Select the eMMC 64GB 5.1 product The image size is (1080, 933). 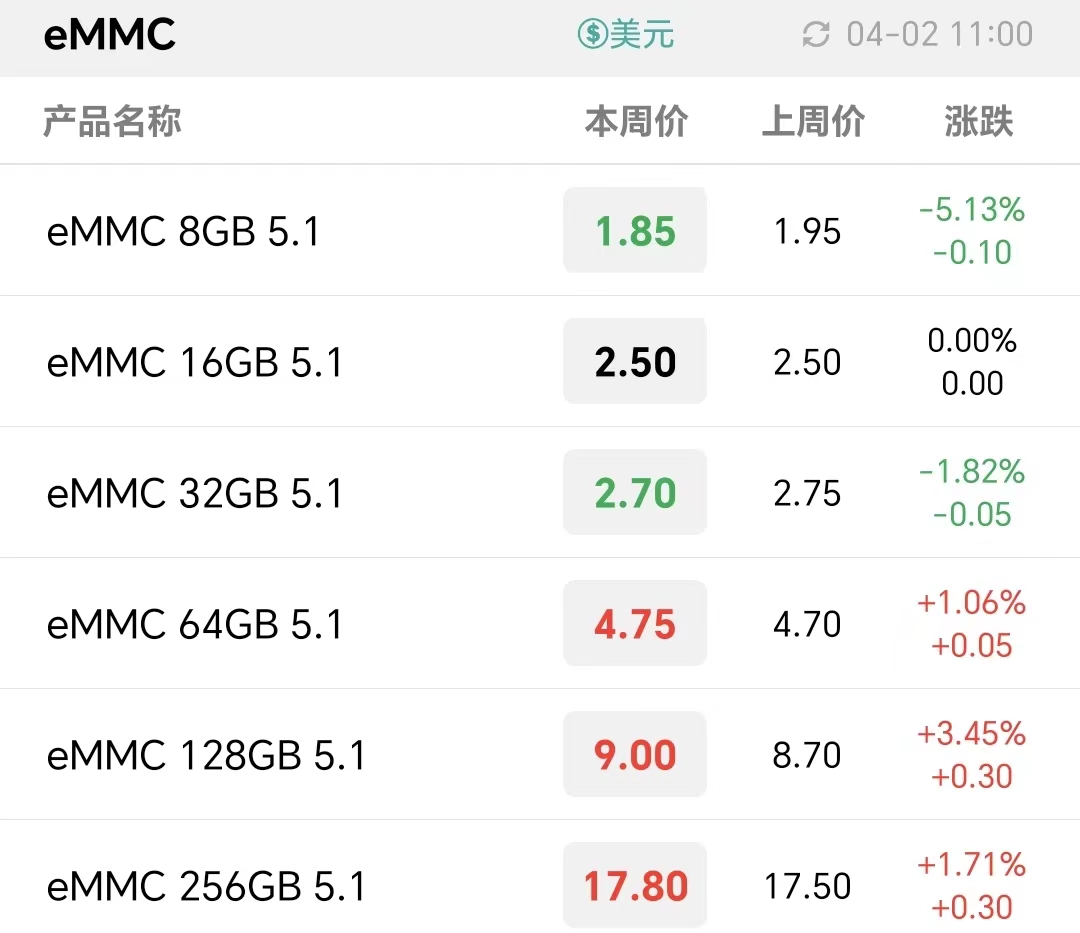pos(540,623)
